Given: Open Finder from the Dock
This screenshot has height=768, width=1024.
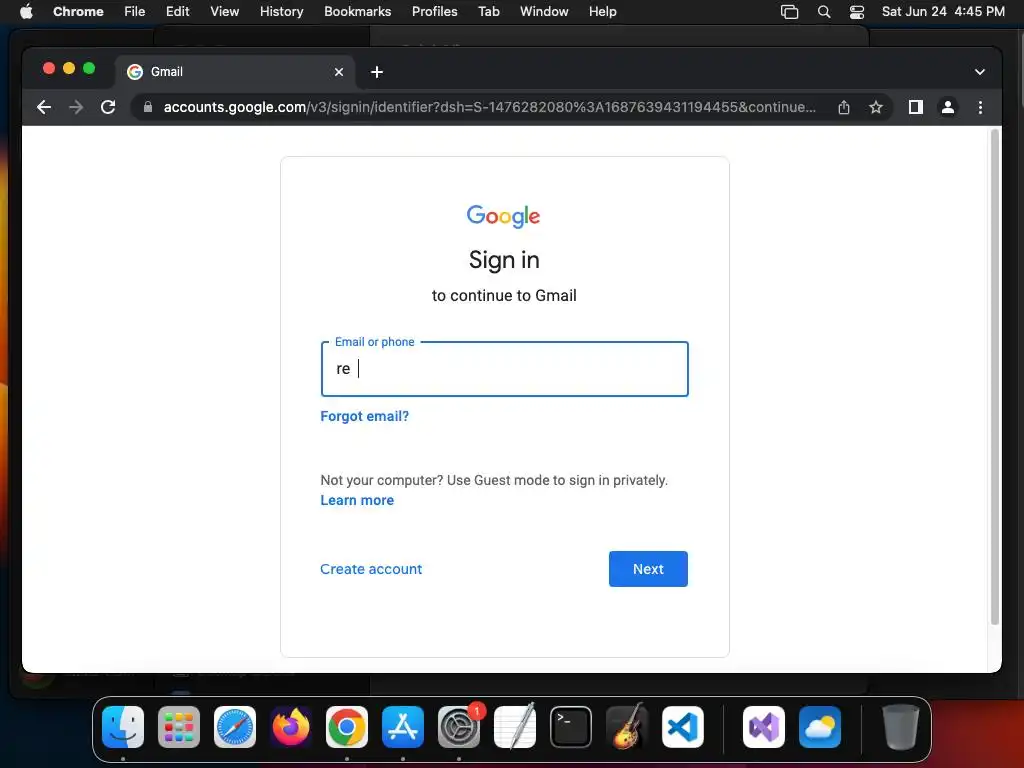Looking at the screenshot, I should (123, 727).
